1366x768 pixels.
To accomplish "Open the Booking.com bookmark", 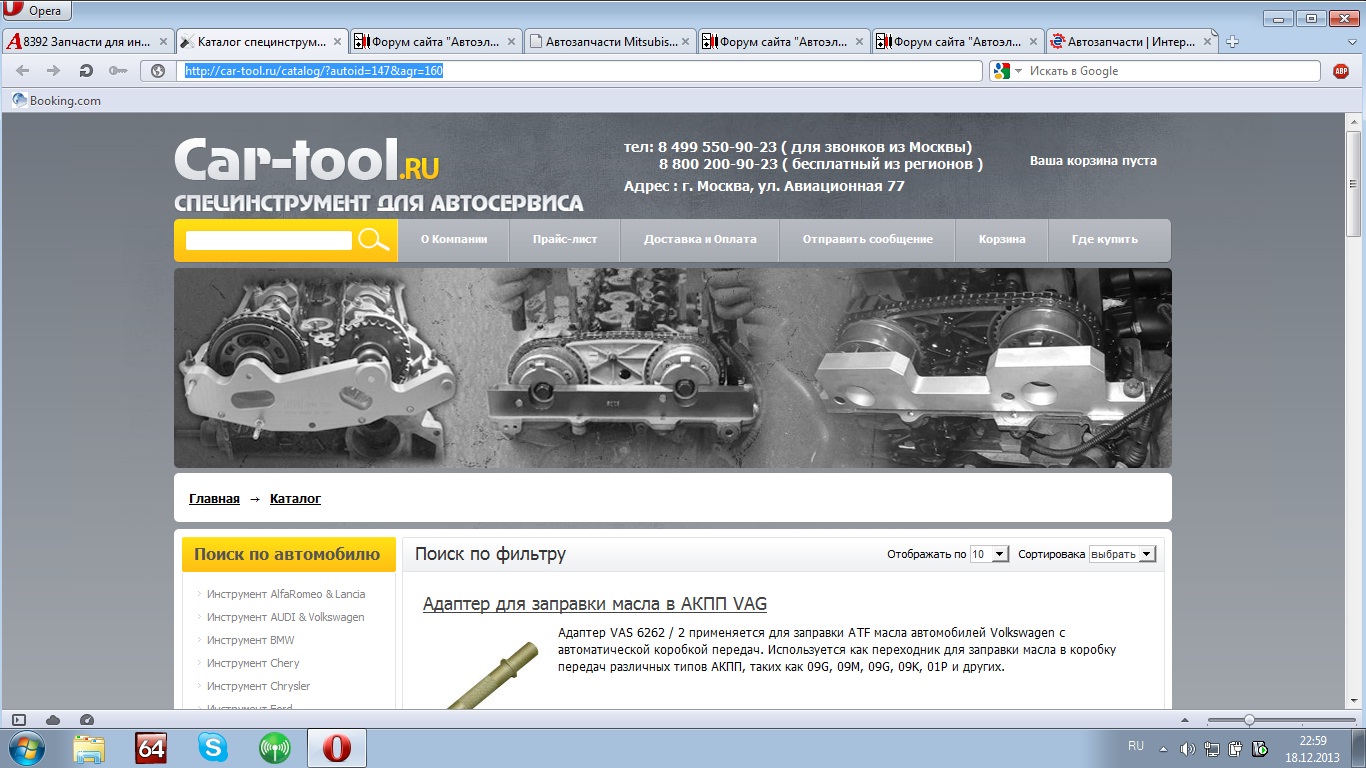I will pyautogui.click(x=57, y=100).
